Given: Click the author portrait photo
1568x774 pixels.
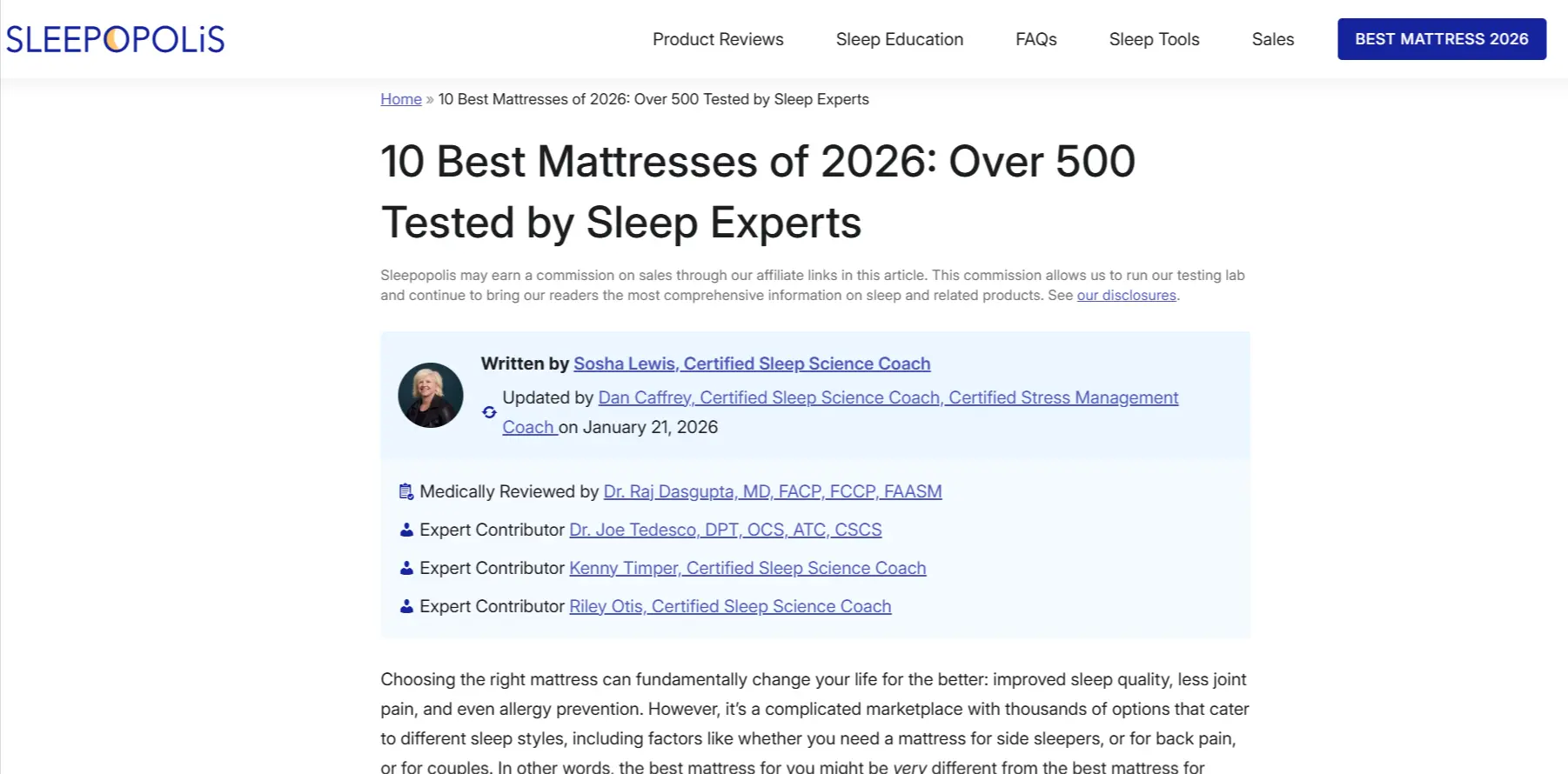Looking at the screenshot, I should click(x=431, y=395).
